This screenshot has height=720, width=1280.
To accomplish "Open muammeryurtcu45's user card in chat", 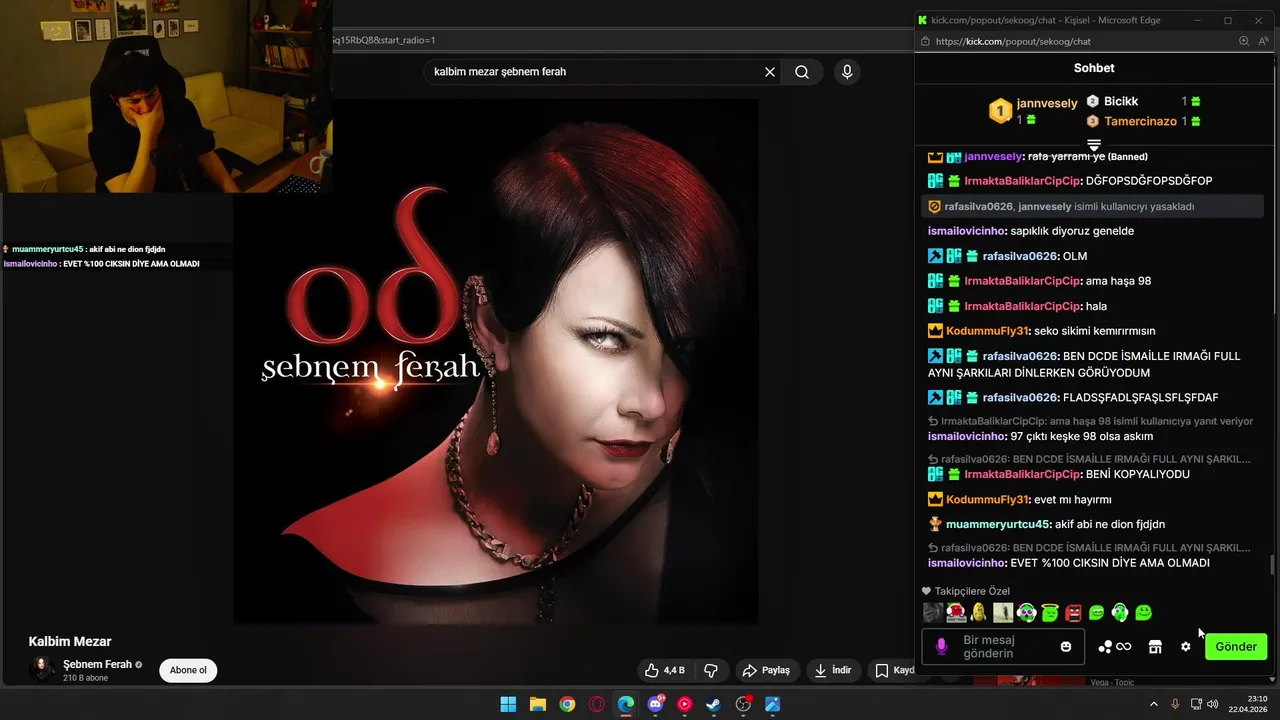I will (997, 524).
